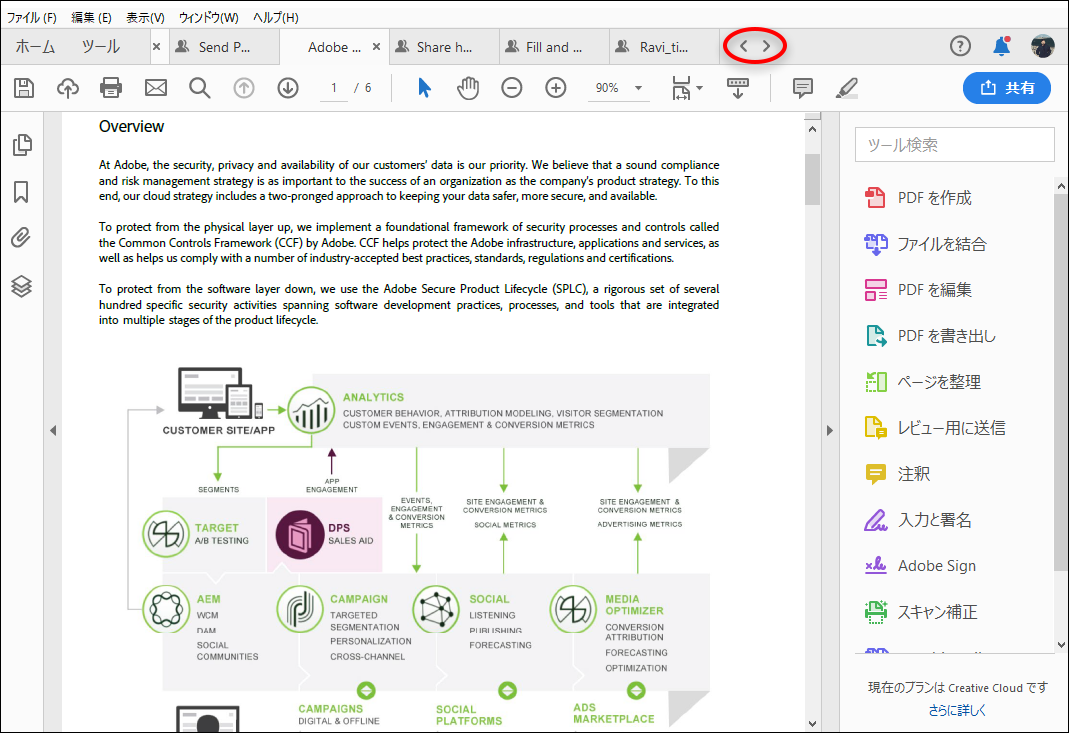
Task: Click the document scrollbar down arrow
Action: [812, 723]
